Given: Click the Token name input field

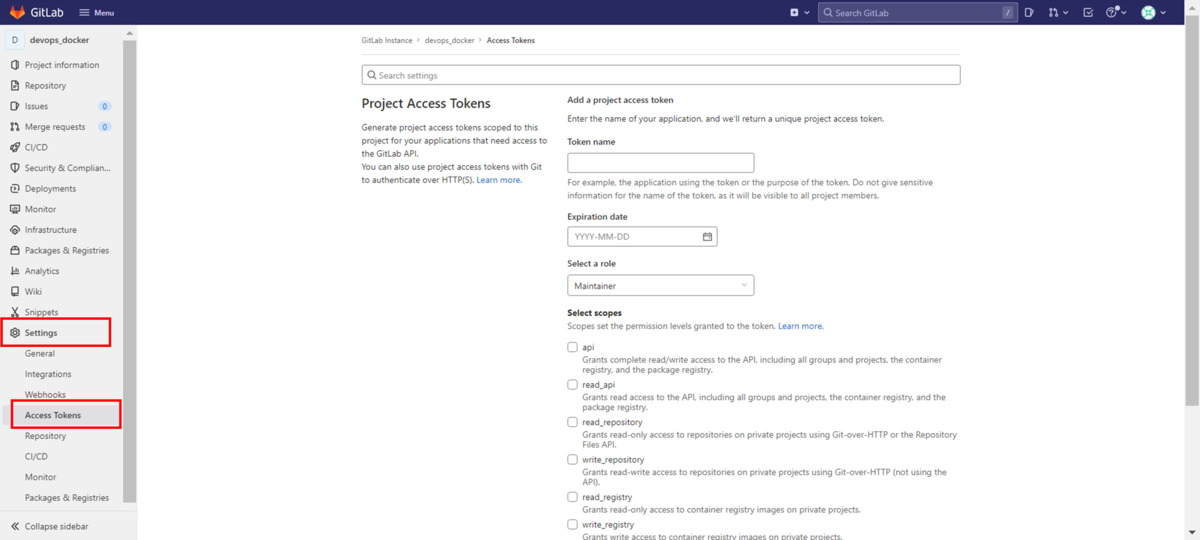Looking at the screenshot, I should pyautogui.click(x=660, y=163).
